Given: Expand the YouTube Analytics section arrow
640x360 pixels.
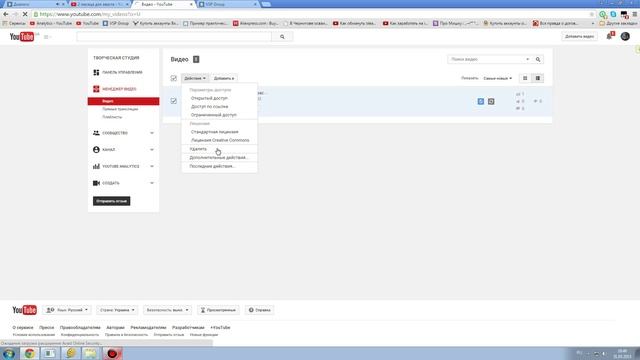Looking at the screenshot, I should [x=152, y=166].
